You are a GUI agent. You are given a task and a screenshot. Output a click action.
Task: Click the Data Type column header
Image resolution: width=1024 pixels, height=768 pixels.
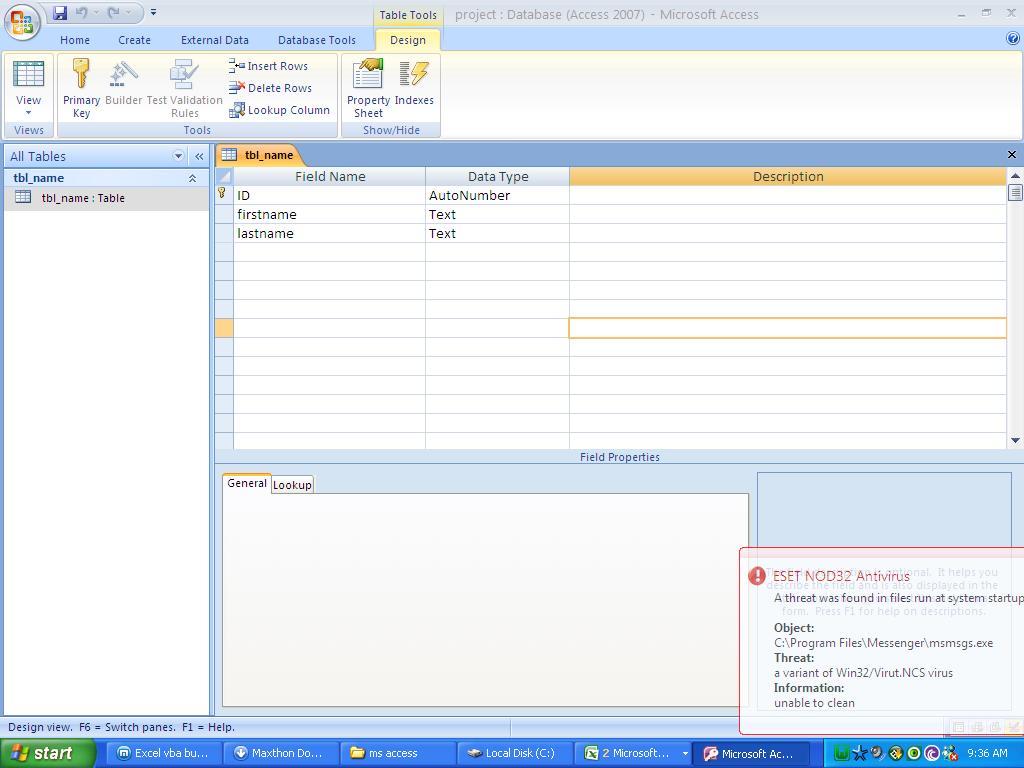[x=497, y=176]
